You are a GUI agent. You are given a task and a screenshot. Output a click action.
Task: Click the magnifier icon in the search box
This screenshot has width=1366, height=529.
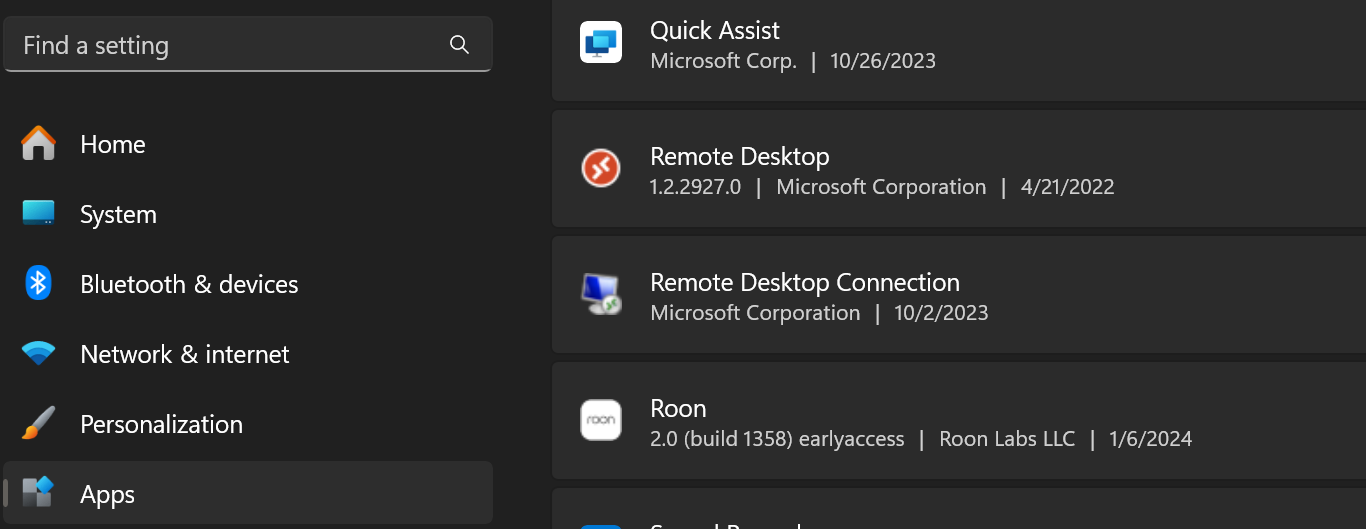459,45
